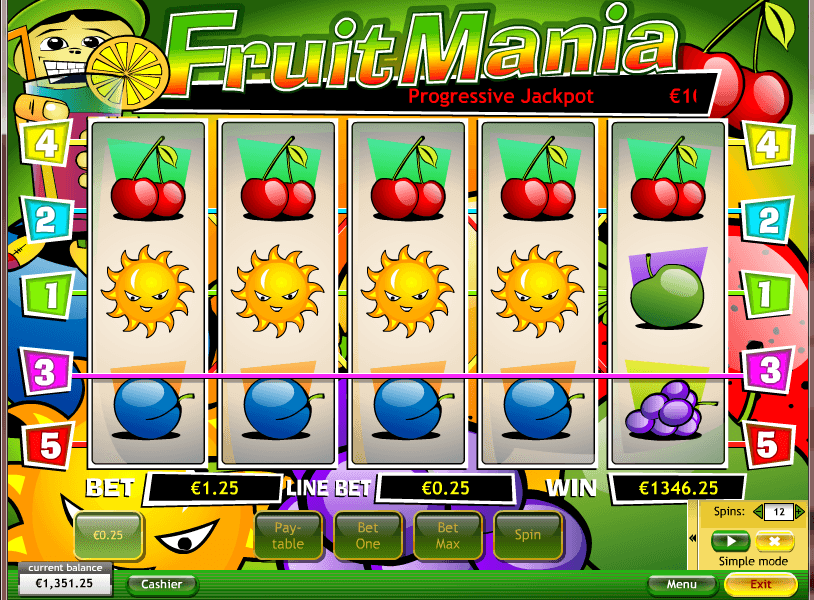Start autoplay with the green play button
Viewport: 814px width, 600px height.
[x=730, y=541]
